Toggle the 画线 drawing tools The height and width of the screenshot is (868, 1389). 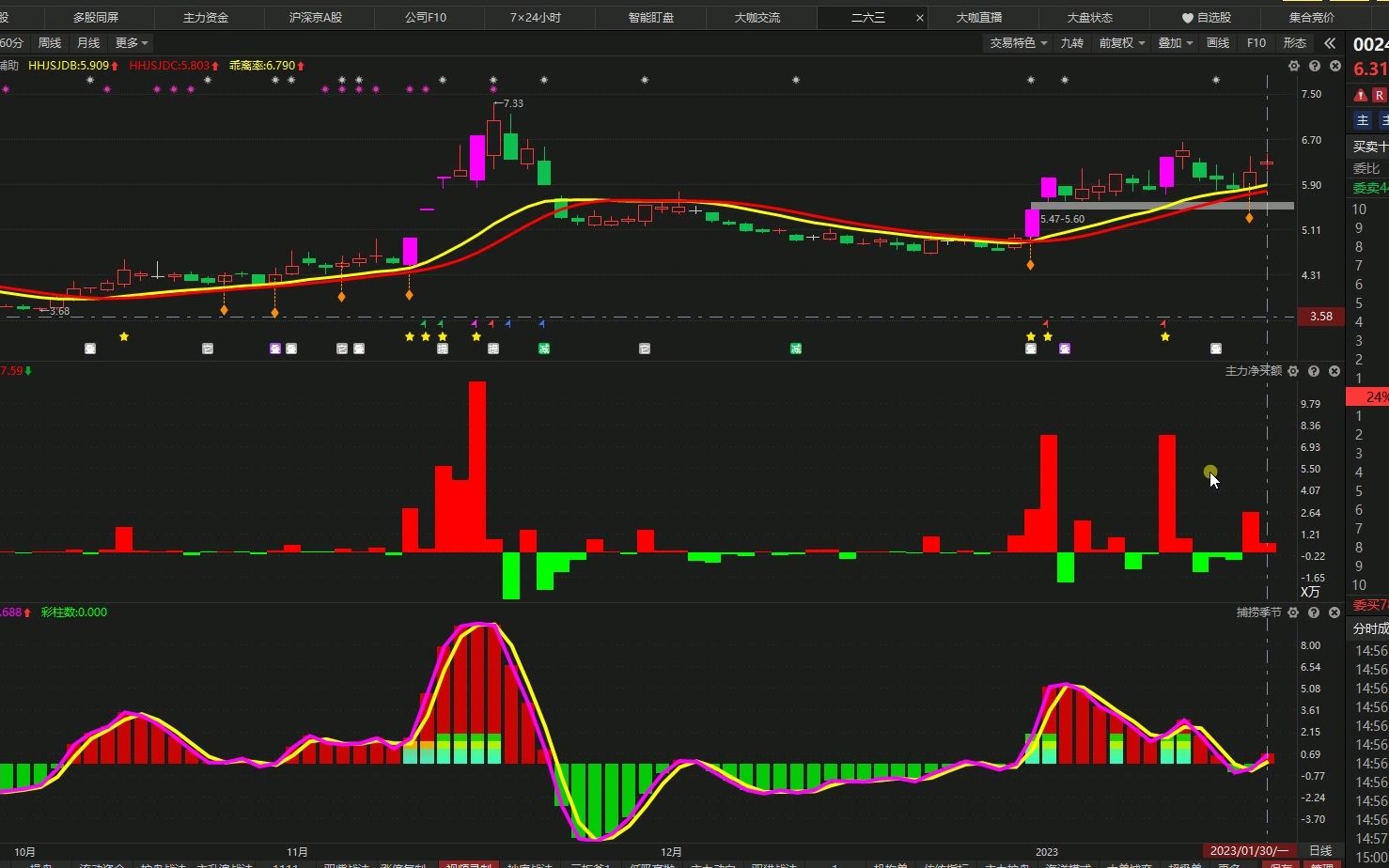pos(1218,43)
